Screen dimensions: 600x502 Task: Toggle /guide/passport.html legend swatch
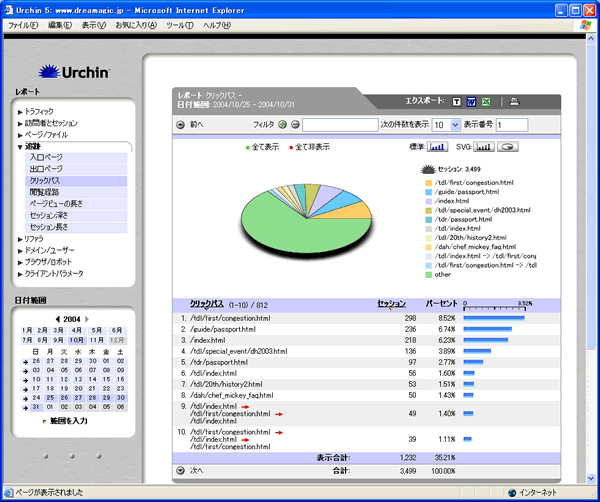[429, 192]
